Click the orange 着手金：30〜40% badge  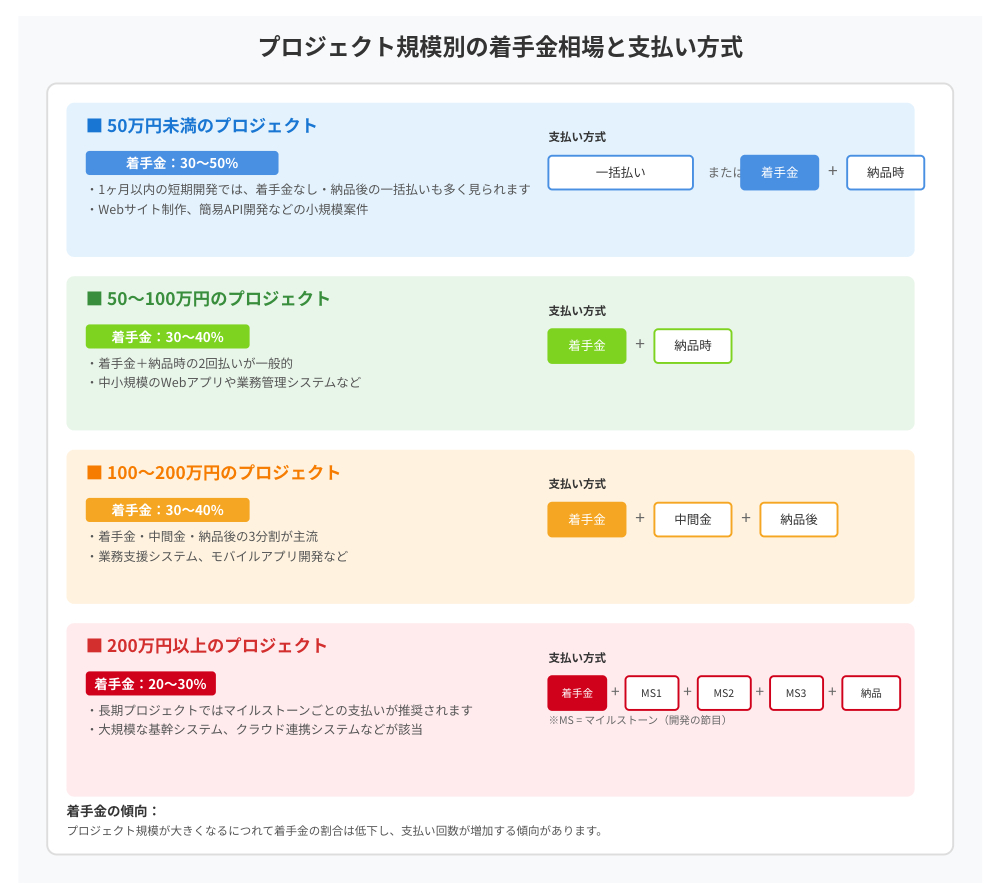(x=167, y=510)
